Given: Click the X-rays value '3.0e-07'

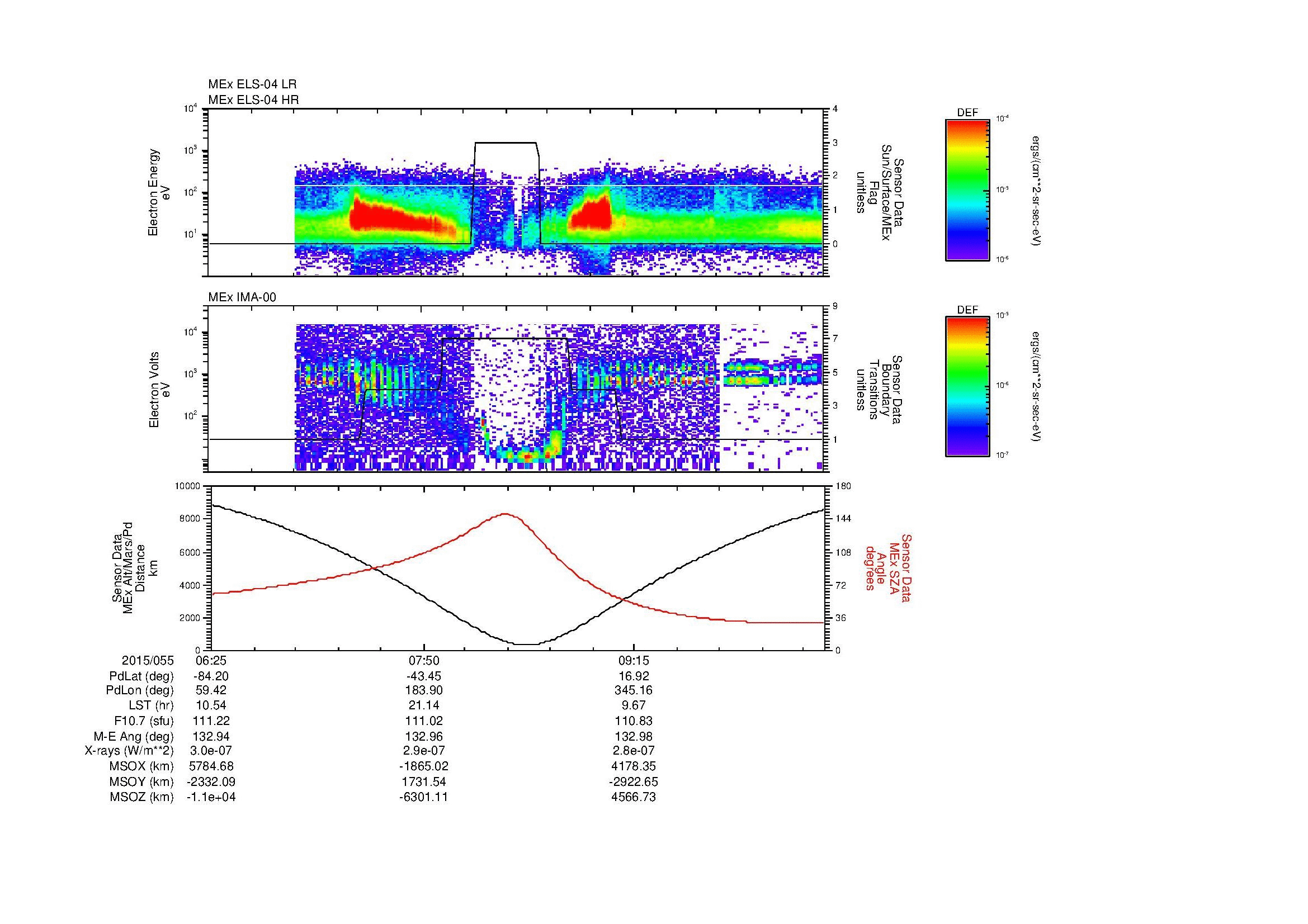Looking at the screenshot, I should [x=211, y=751].
